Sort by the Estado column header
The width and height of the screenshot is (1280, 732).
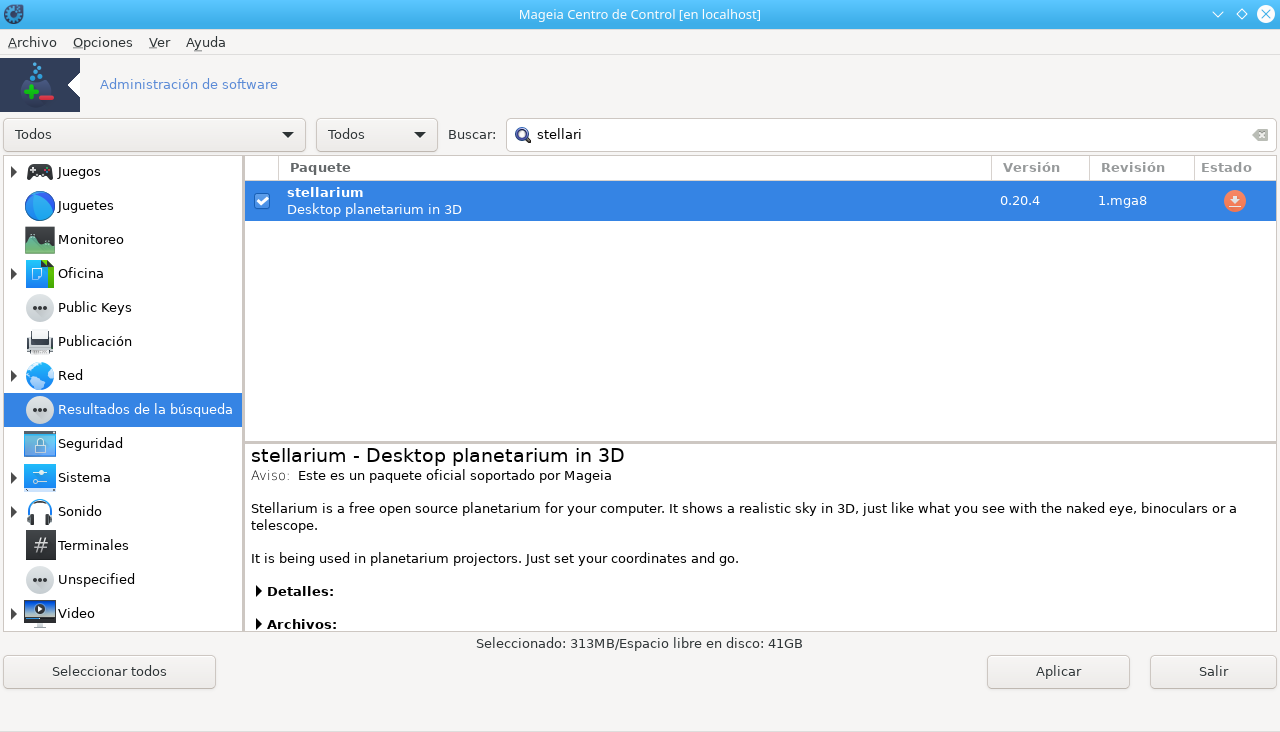tap(1235, 168)
